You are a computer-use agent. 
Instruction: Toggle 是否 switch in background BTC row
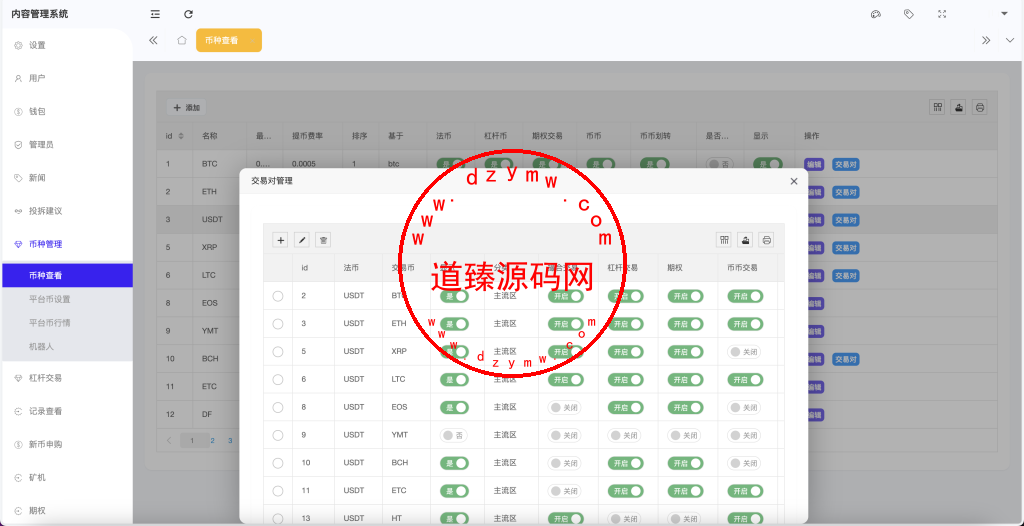pyautogui.click(x=720, y=164)
